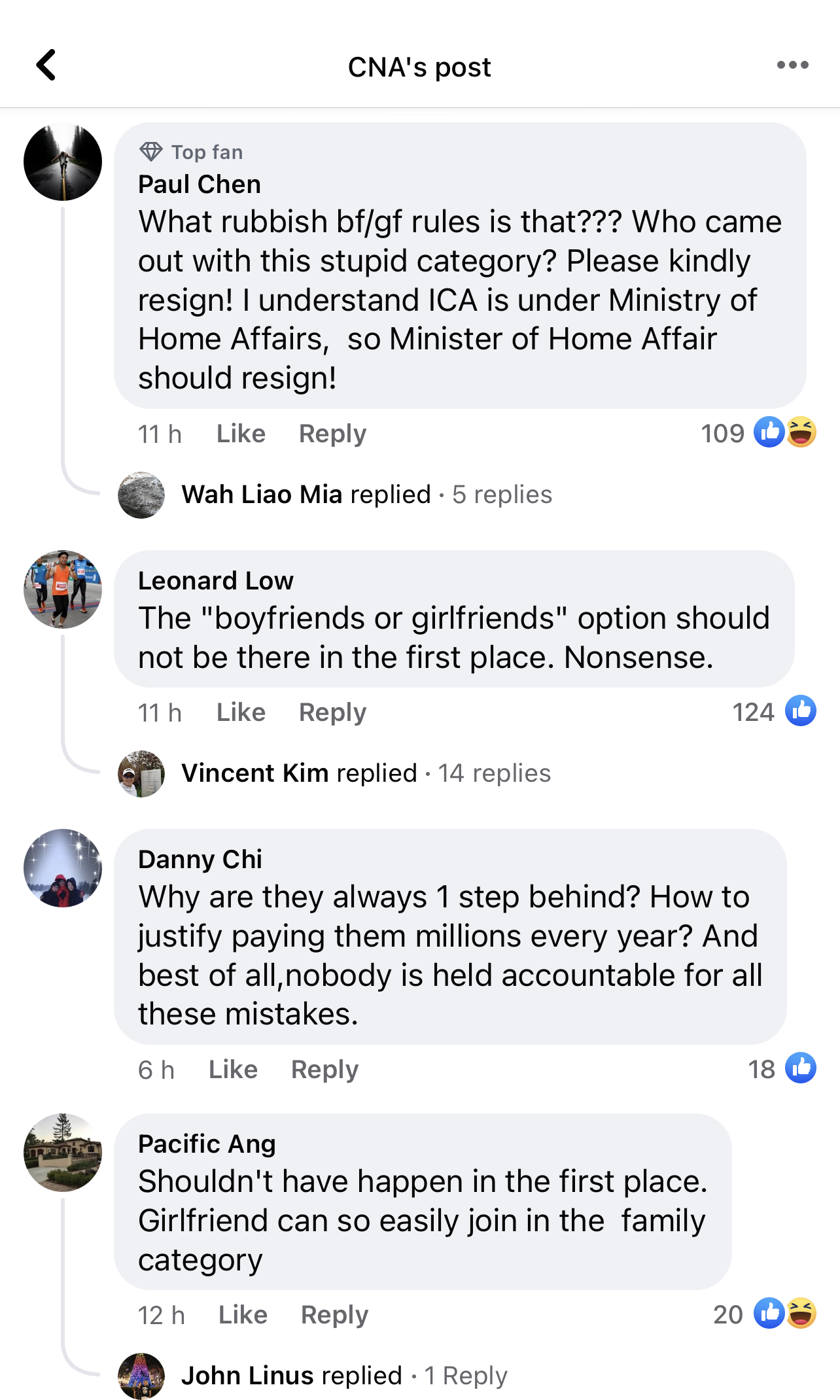Open Pacific Ang's profile avatar
This screenshot has height=1400, width=840.
(63, 1152)
